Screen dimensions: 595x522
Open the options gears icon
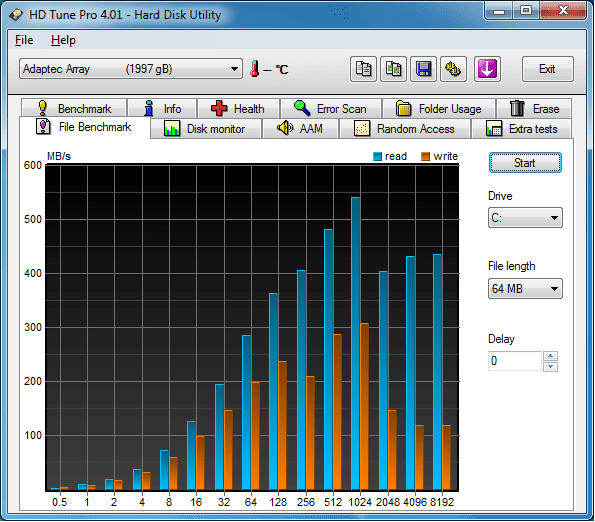point(453,69)
